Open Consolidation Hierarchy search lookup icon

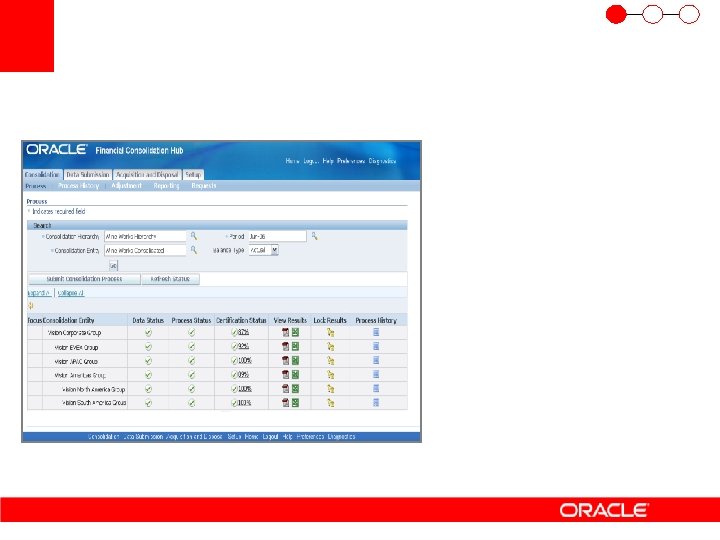194,236
